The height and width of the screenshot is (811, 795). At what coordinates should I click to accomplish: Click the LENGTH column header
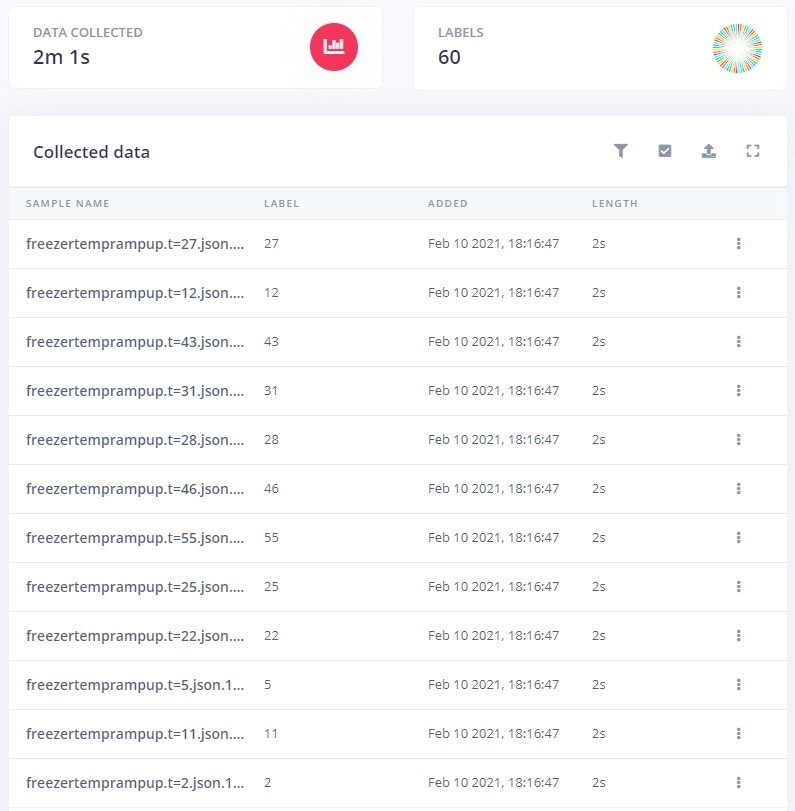tap(614, 203)
